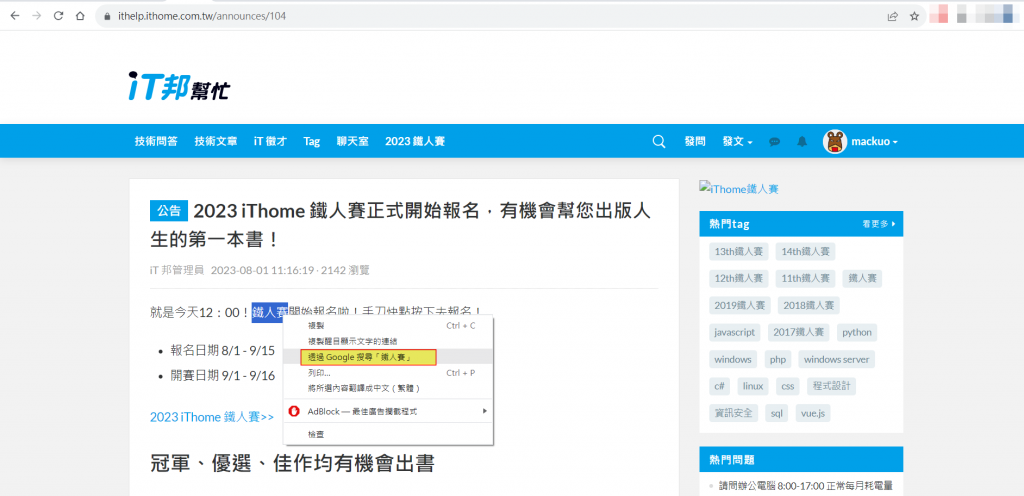Reload the page with the refresh icon
This screenshot has height=496, width=1024.
point(58,16)
